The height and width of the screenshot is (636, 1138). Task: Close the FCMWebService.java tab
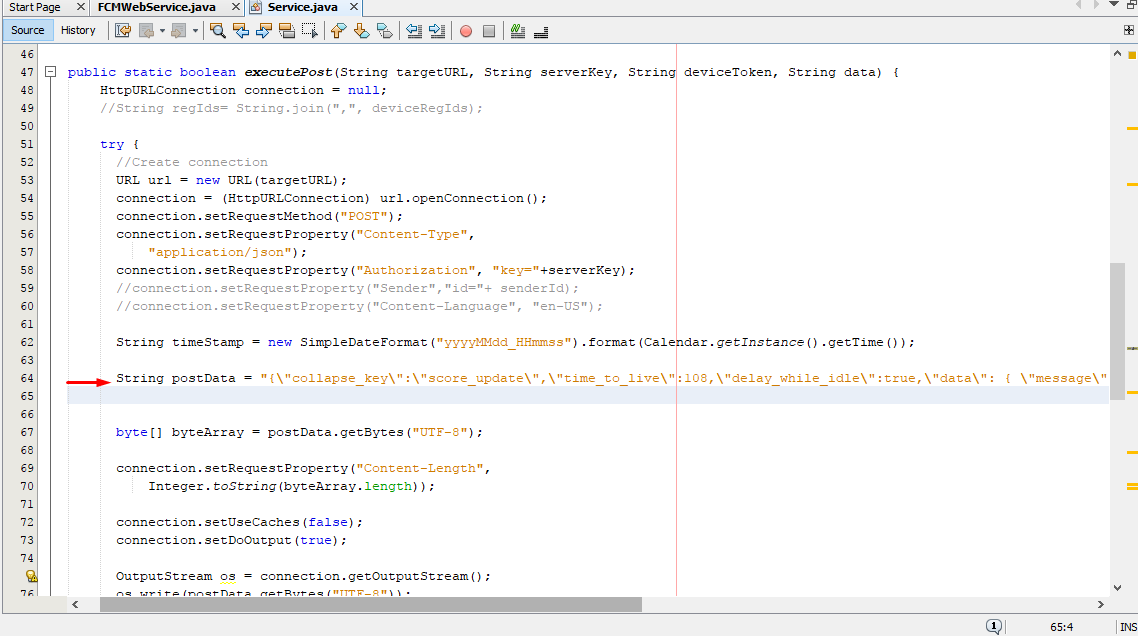(x=236, y=7)
